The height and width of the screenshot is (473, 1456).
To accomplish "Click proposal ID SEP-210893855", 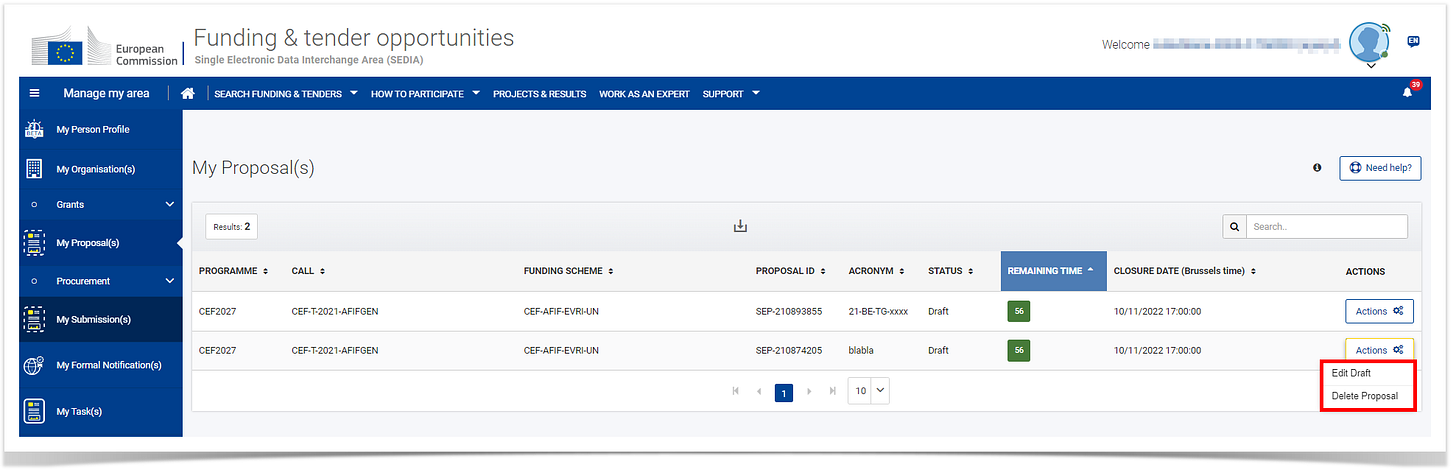I will tap(789, 312).
